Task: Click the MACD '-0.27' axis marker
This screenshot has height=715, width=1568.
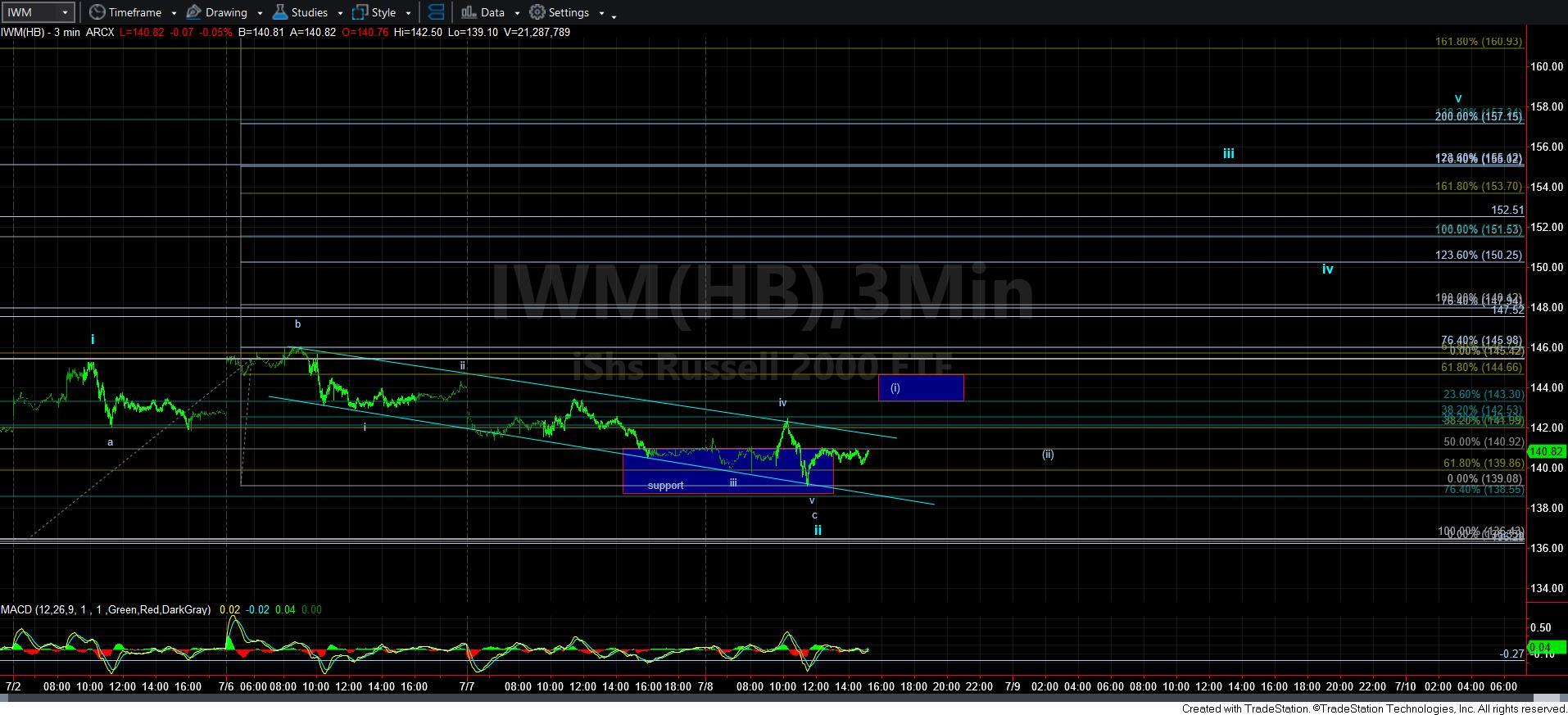Action: point(1511,654)
